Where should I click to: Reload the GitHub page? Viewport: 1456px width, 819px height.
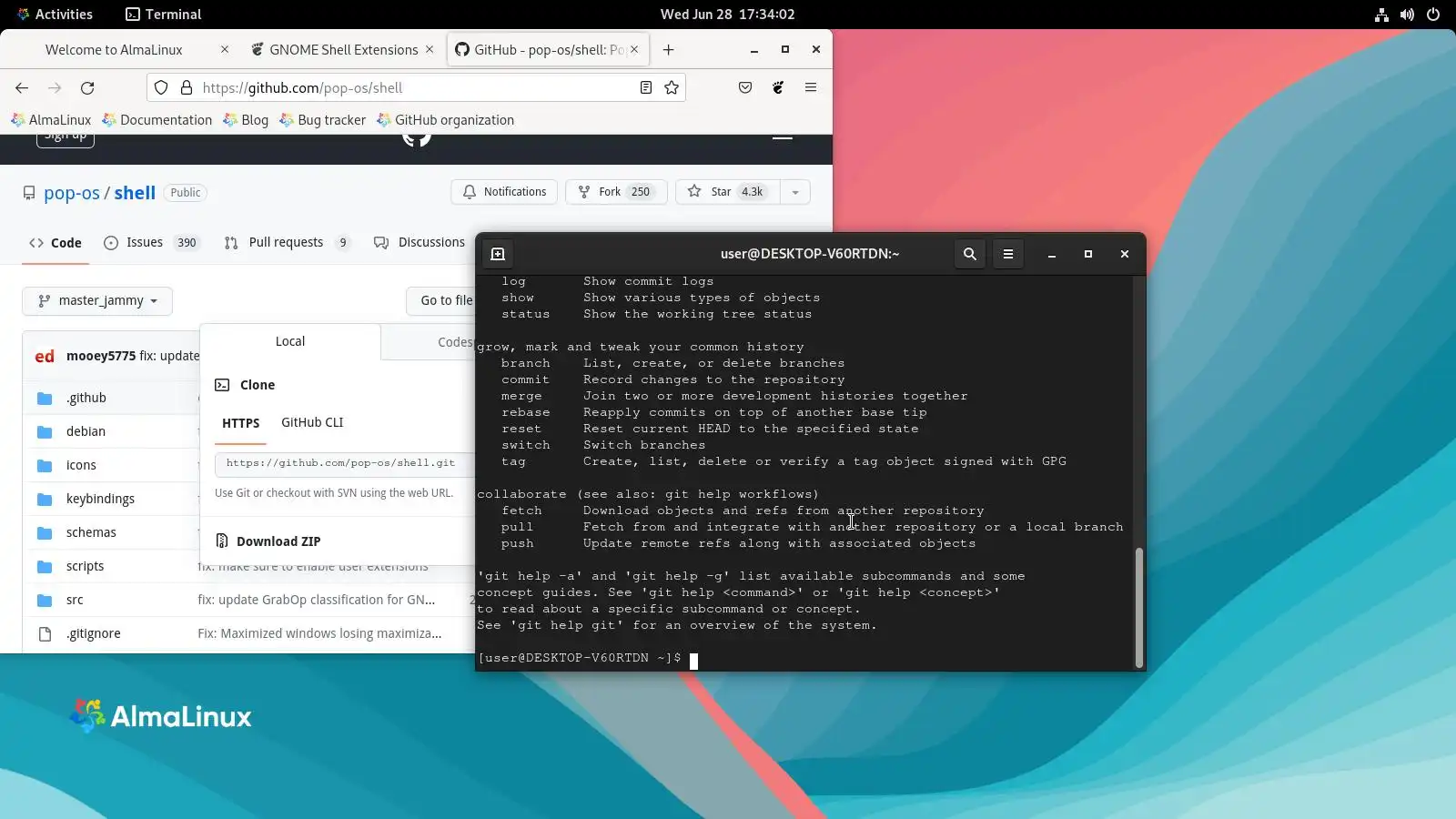[x=87, y=88]
